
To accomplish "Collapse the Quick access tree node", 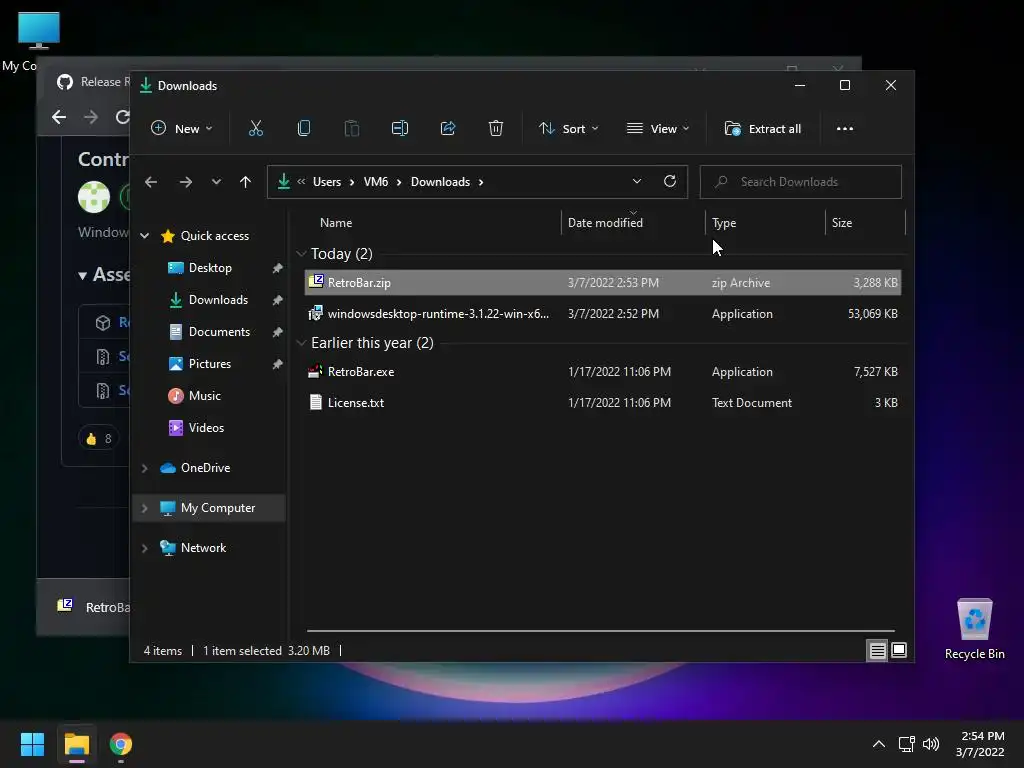I will tap(145, 236).
